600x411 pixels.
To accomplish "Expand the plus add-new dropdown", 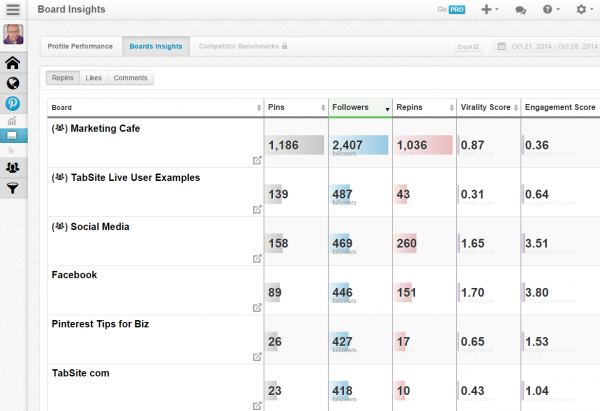I will (x=489, y=10).
